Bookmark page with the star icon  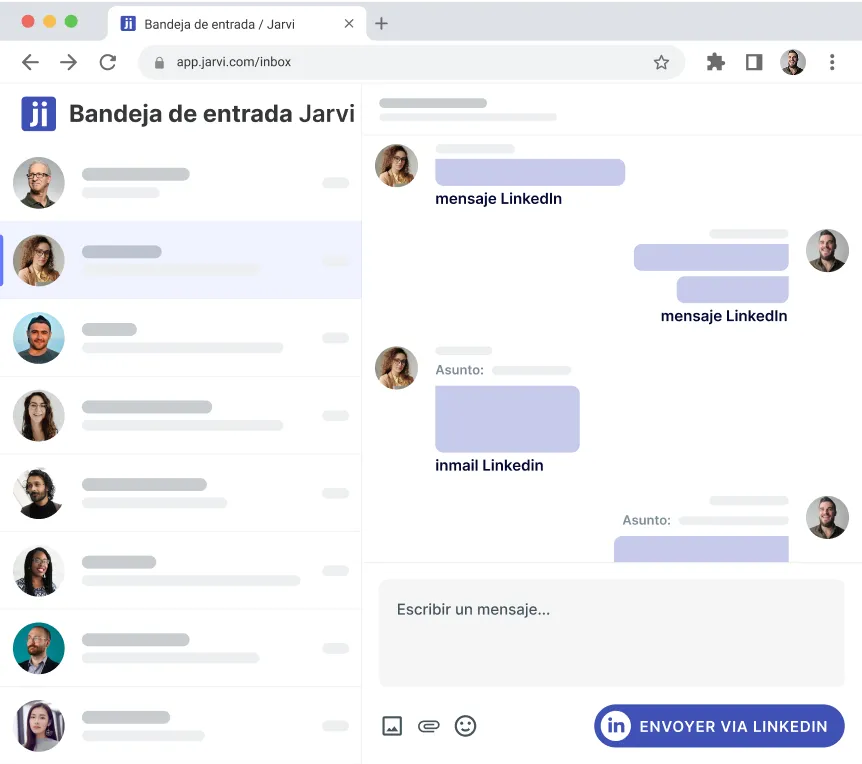tap(661, 62)
